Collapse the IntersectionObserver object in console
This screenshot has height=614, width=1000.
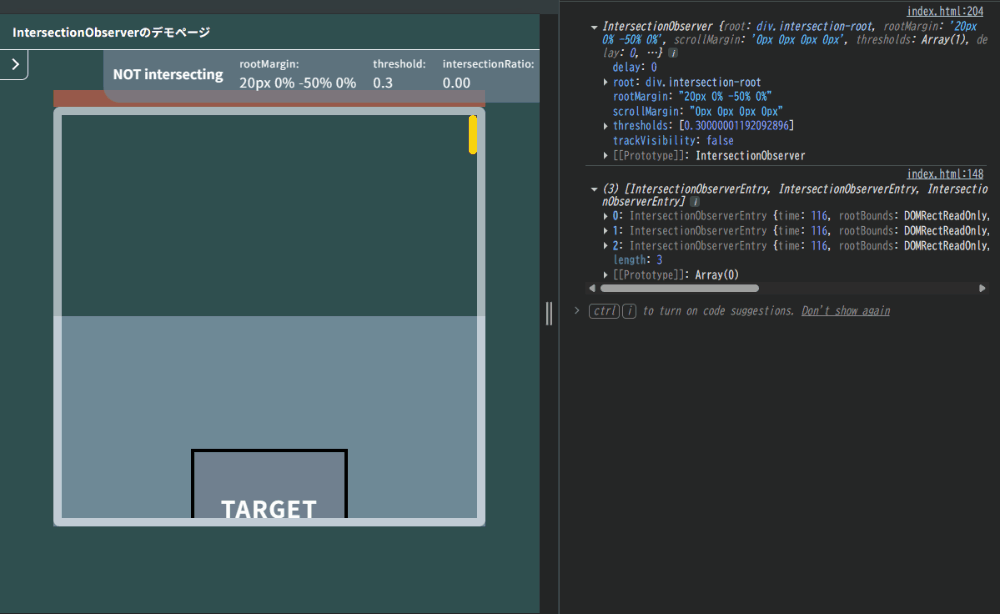click(595, 26)
